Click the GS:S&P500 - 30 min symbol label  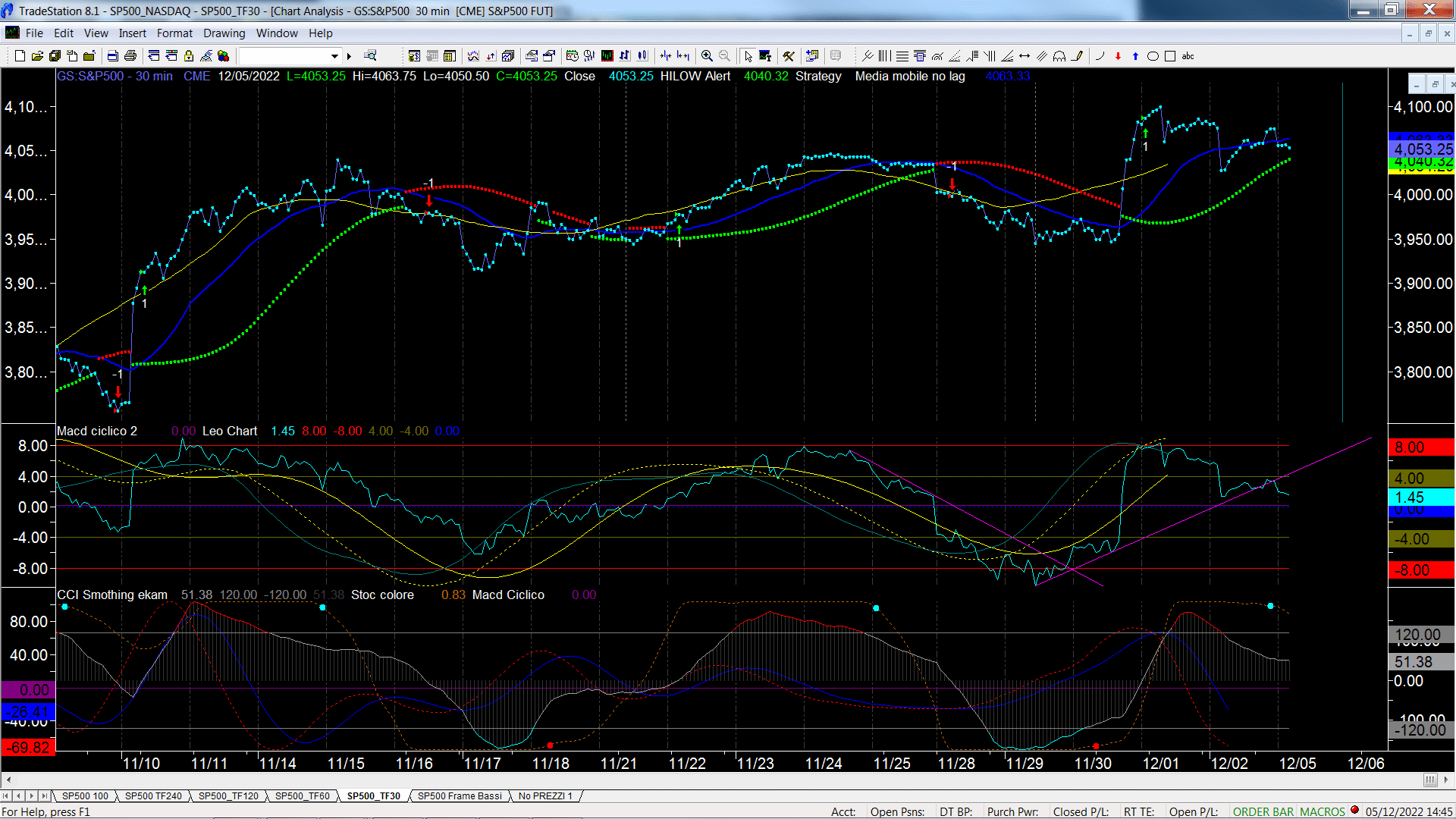[115, 76]
